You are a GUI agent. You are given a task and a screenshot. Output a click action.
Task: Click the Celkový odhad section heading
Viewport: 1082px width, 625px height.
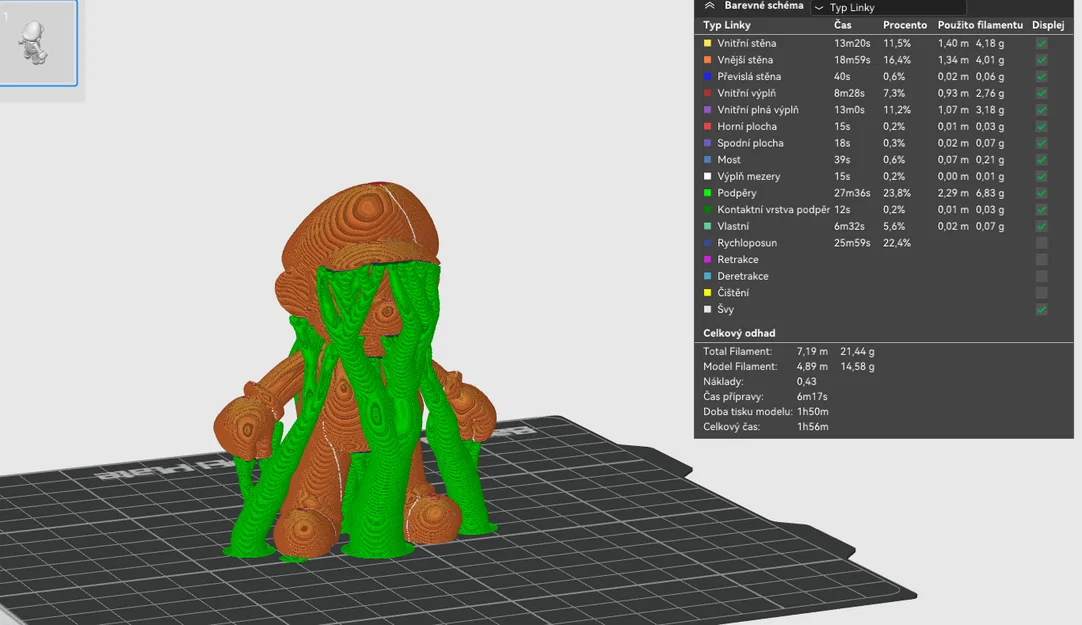[x=739, y=333]
